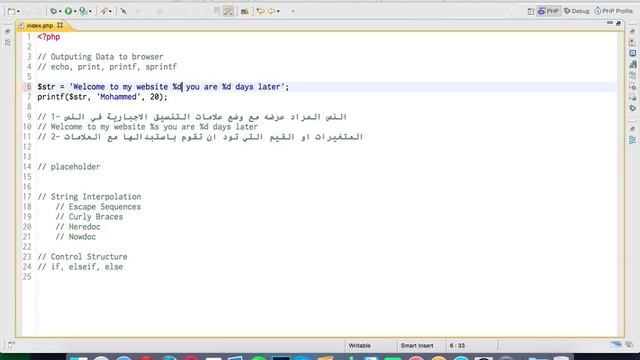Click the bottom-left status bar icon
Screen dimensions: 640x360
tap(11, 345)
